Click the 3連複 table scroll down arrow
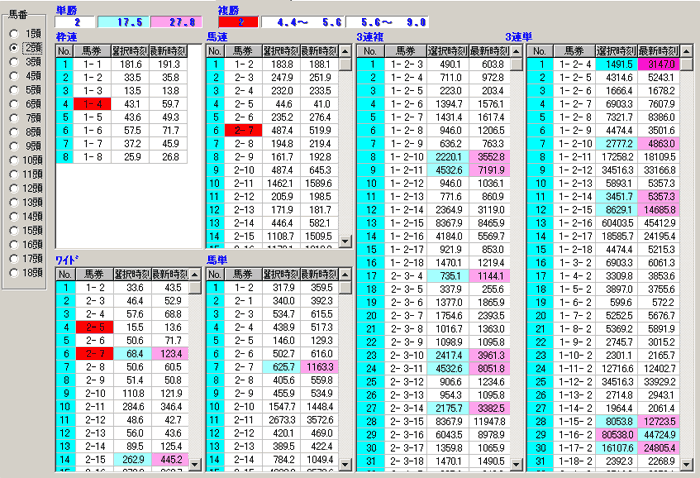 point(517,465)
